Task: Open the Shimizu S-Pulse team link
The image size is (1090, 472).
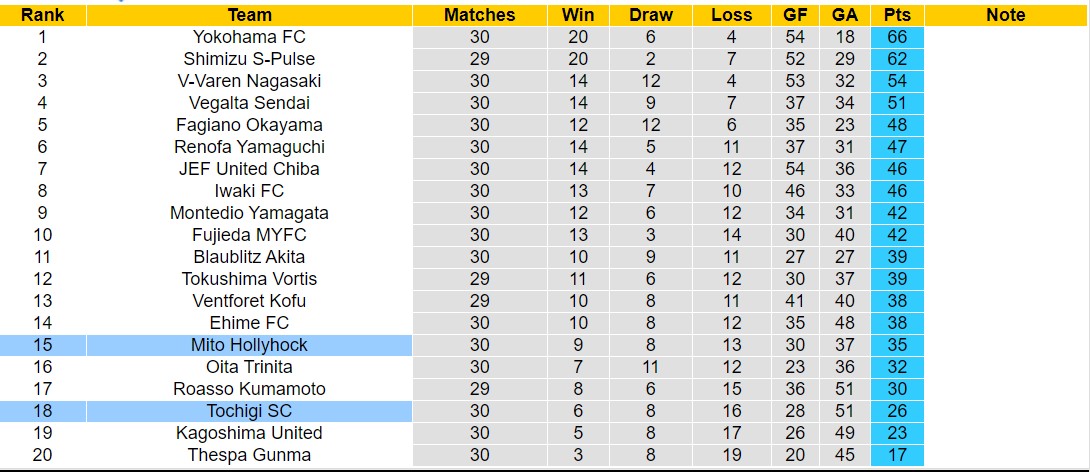Action: coord(249,59)
